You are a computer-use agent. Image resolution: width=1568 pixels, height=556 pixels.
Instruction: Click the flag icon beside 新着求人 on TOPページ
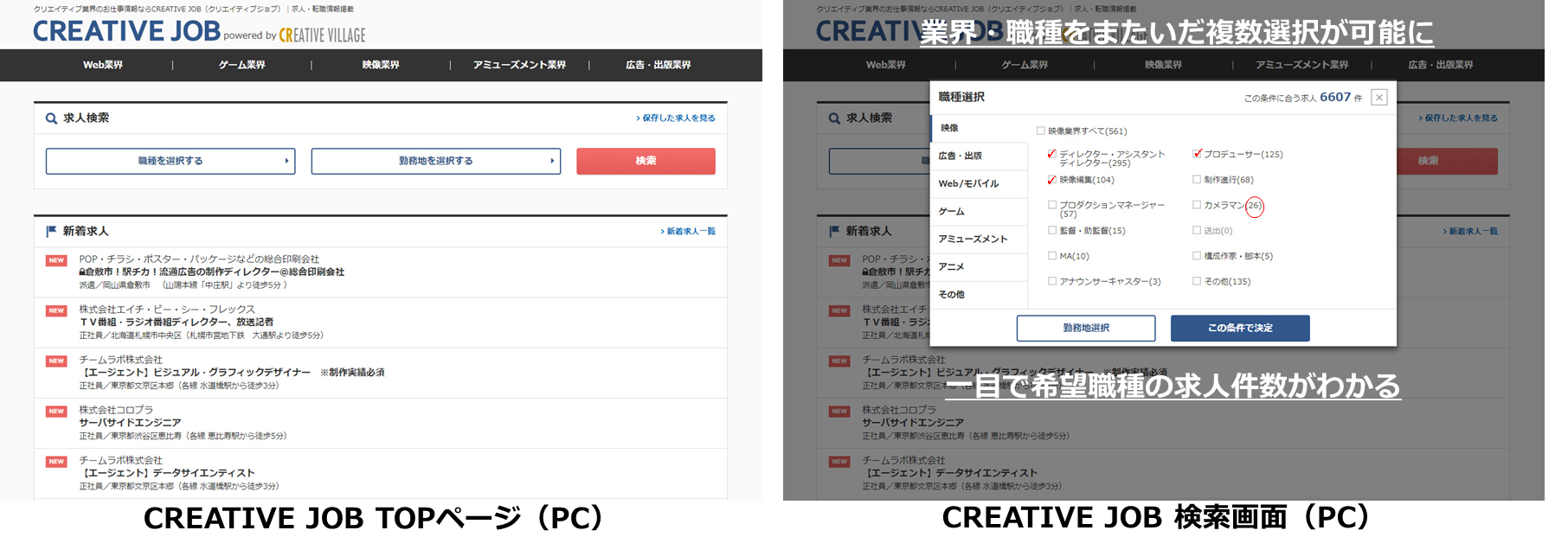click(51, 231)
